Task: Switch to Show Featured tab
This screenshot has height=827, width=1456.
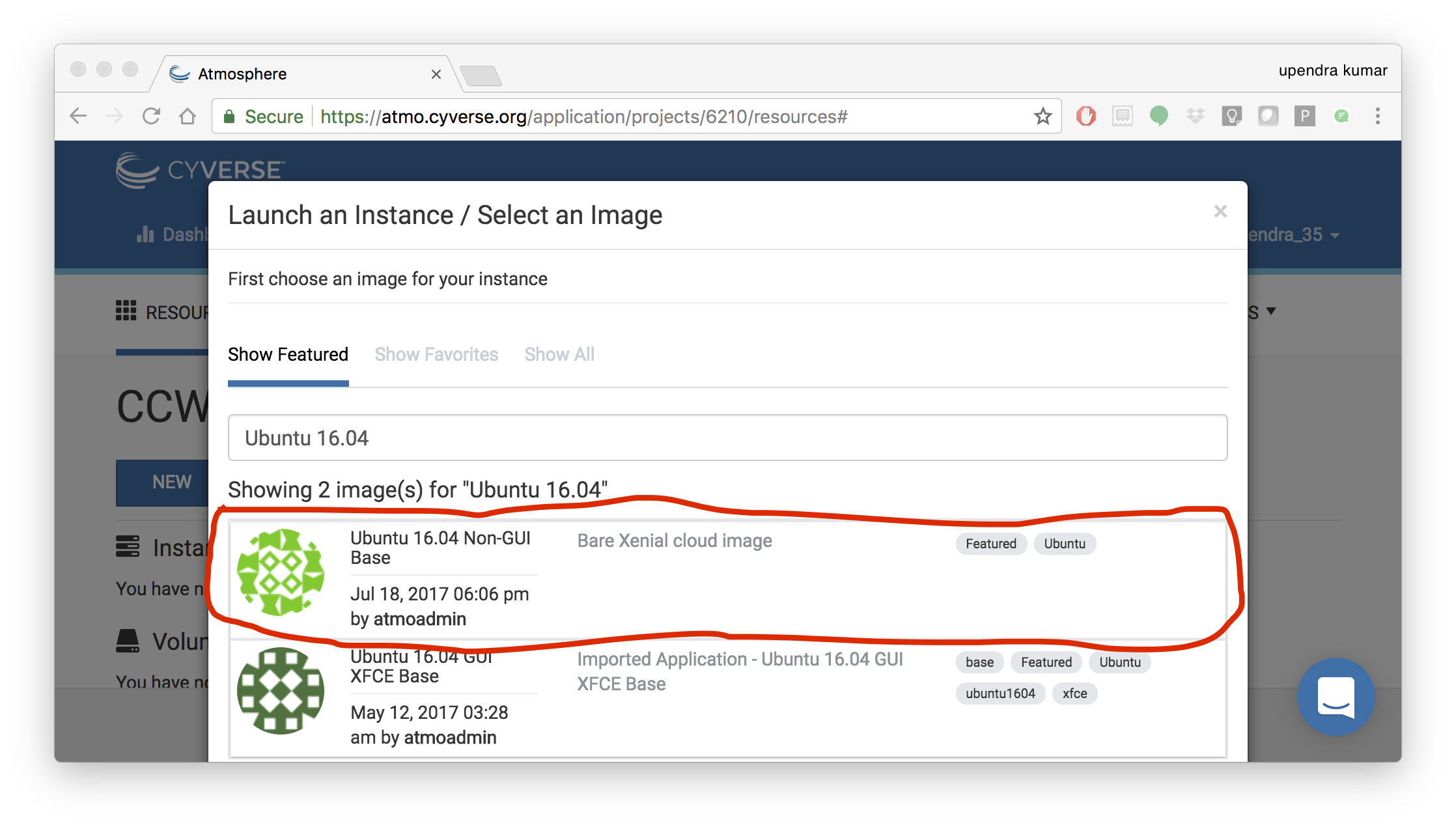Action: [x=288, y=354]
